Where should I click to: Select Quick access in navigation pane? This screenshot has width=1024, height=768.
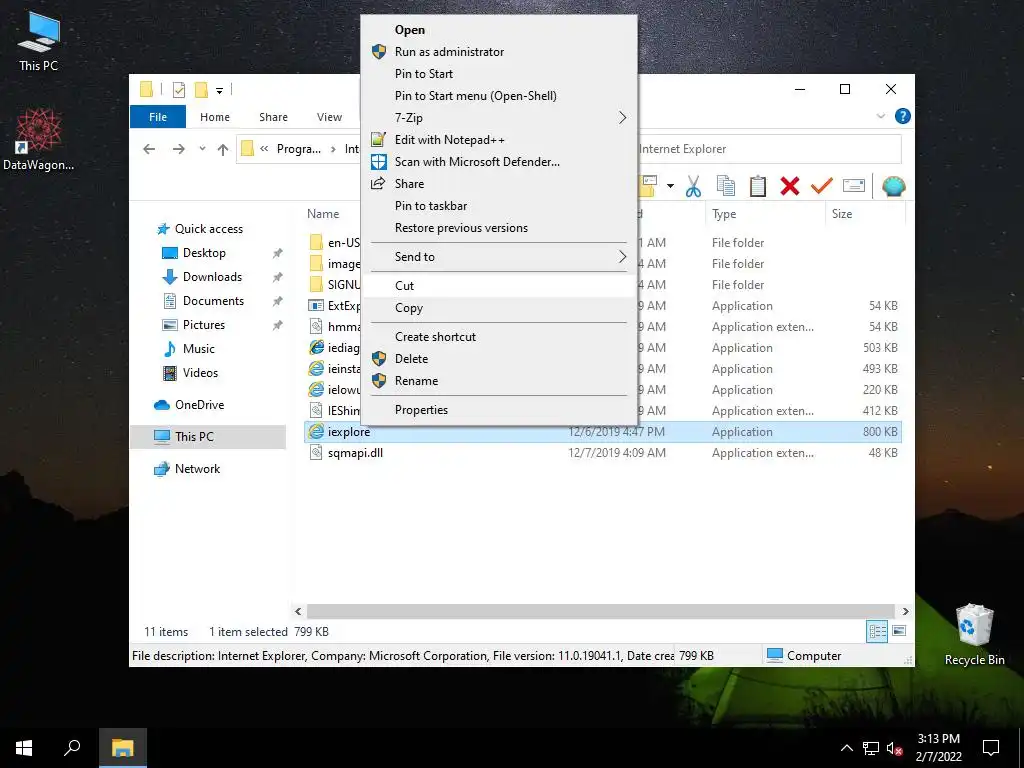(208, 229)
